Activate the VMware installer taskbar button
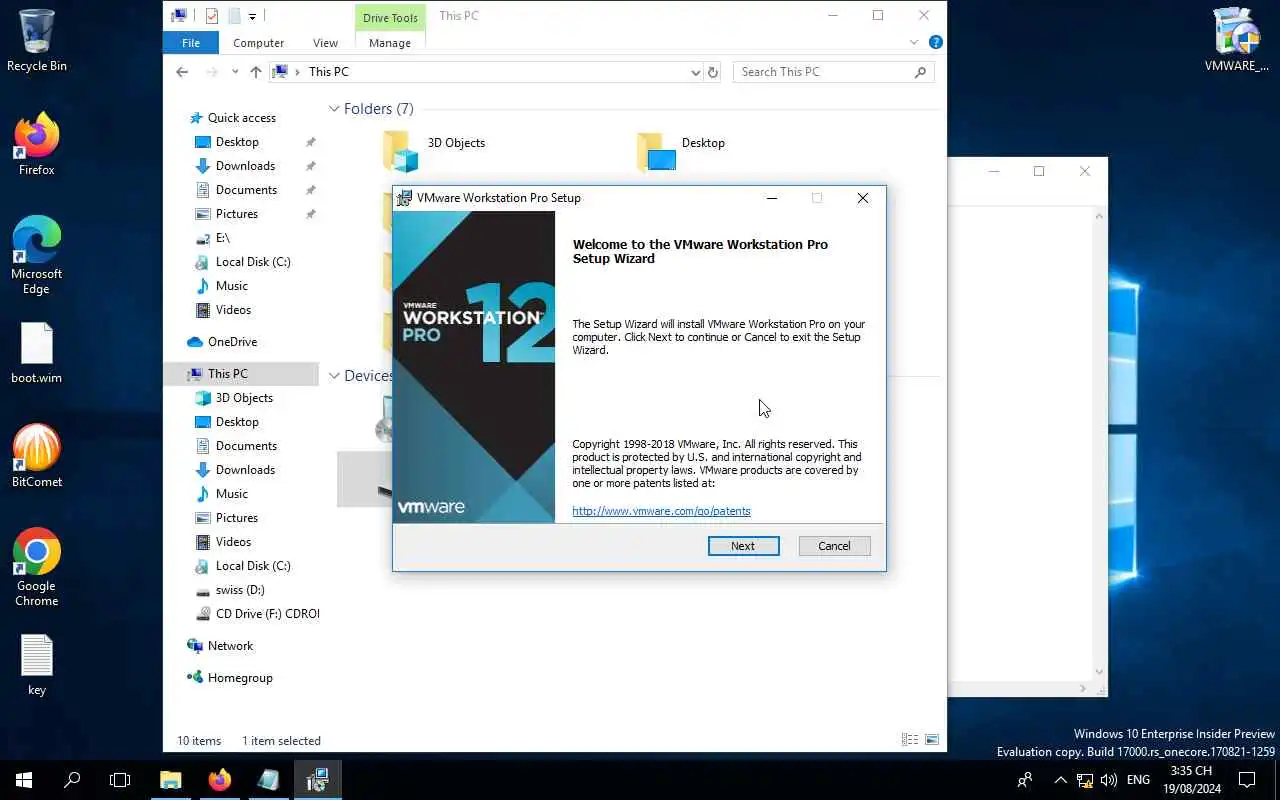This screenshot has width=1280, height=800. coord(317,780)
